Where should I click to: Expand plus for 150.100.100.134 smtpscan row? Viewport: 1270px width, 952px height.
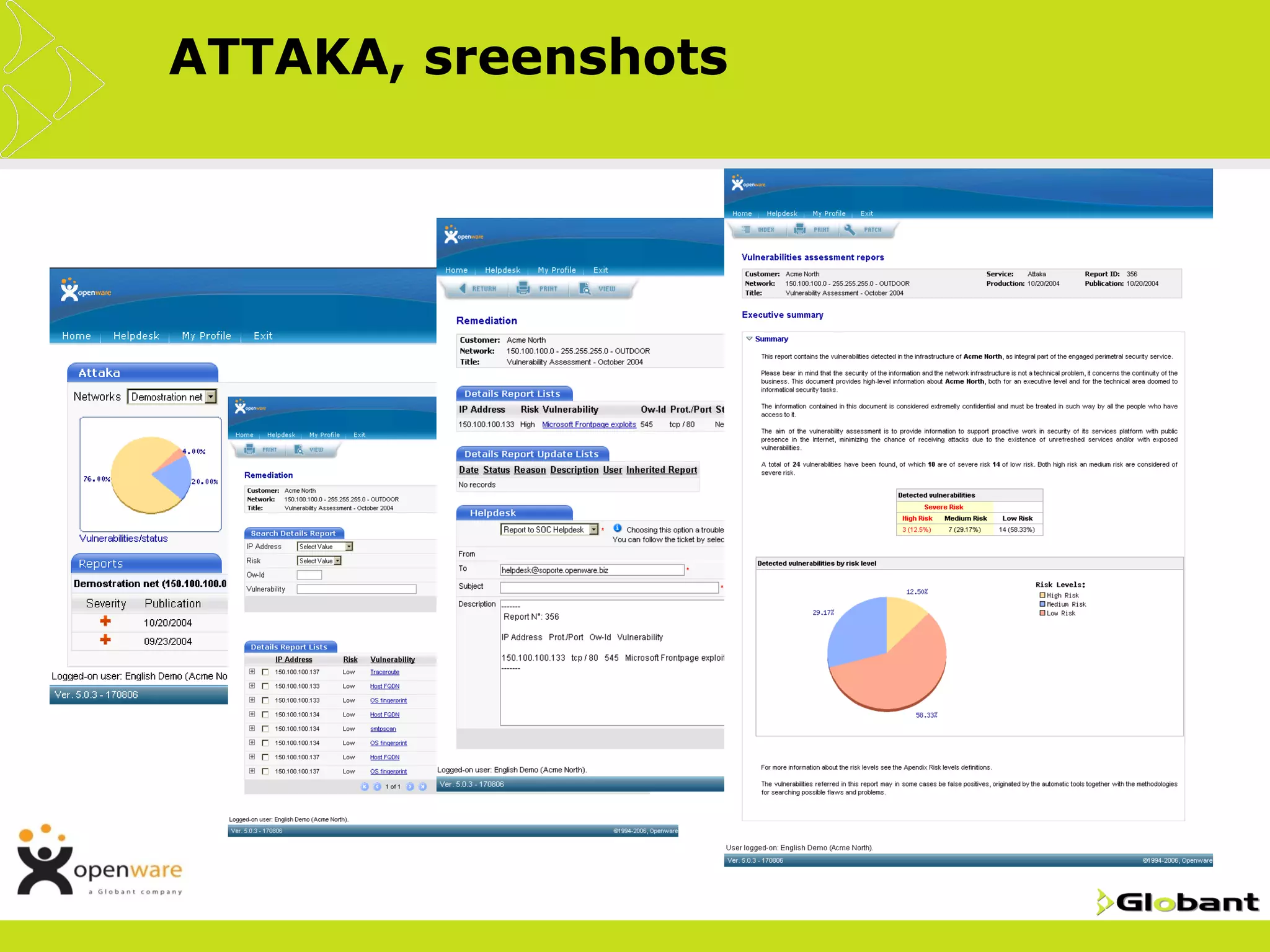pyautogui.click(x=252, y=728)
